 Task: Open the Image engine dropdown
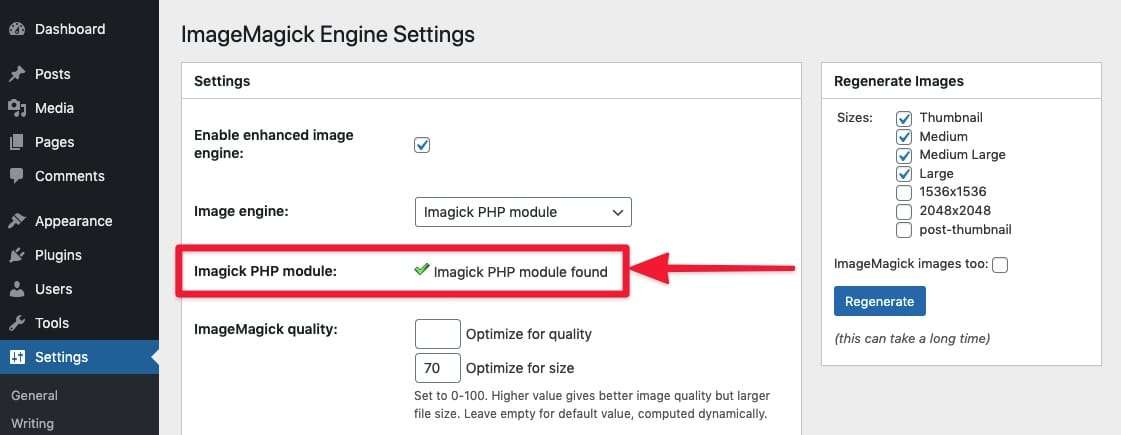pos(523,212)
